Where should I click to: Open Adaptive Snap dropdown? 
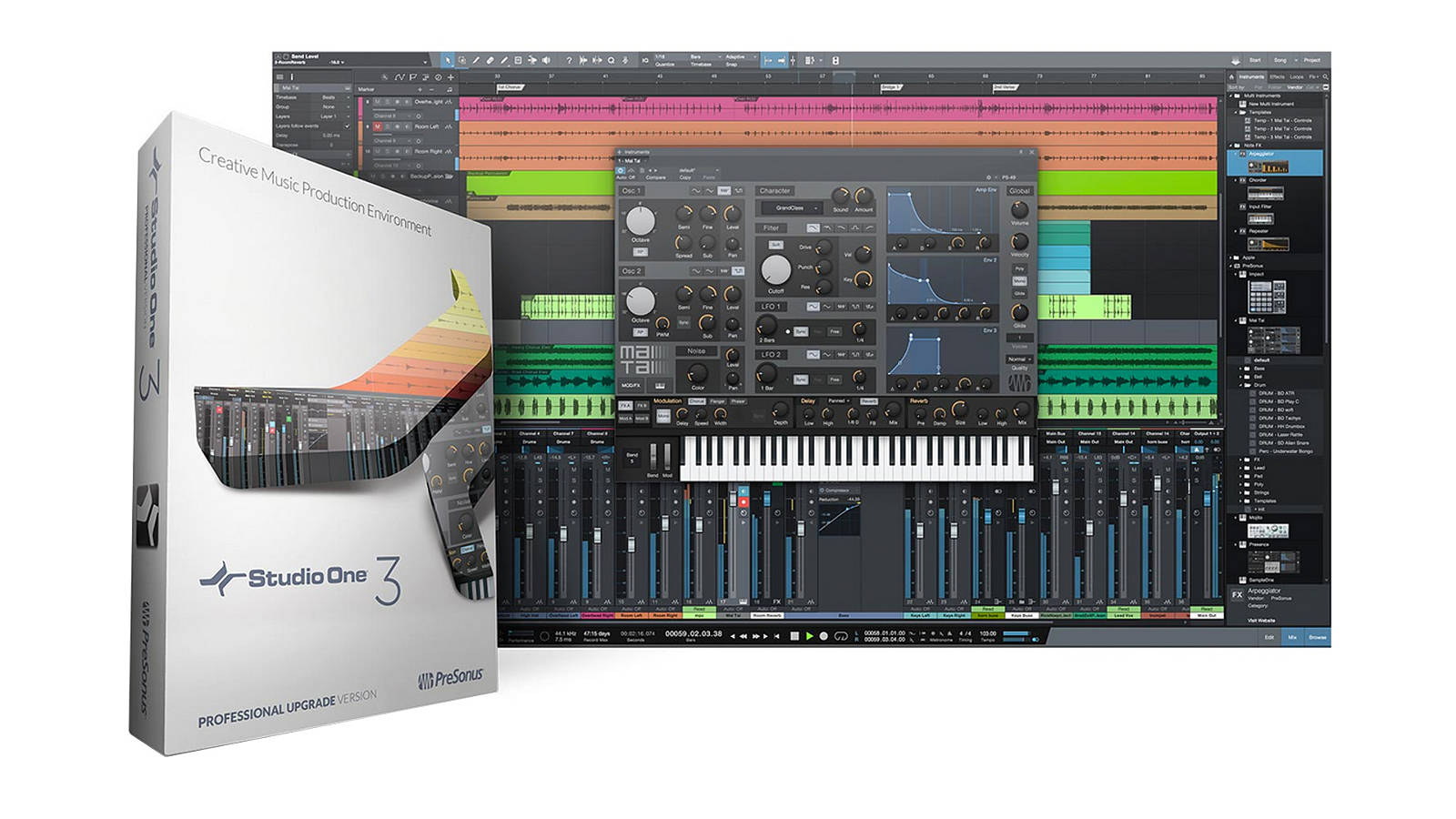coord(740,56)
